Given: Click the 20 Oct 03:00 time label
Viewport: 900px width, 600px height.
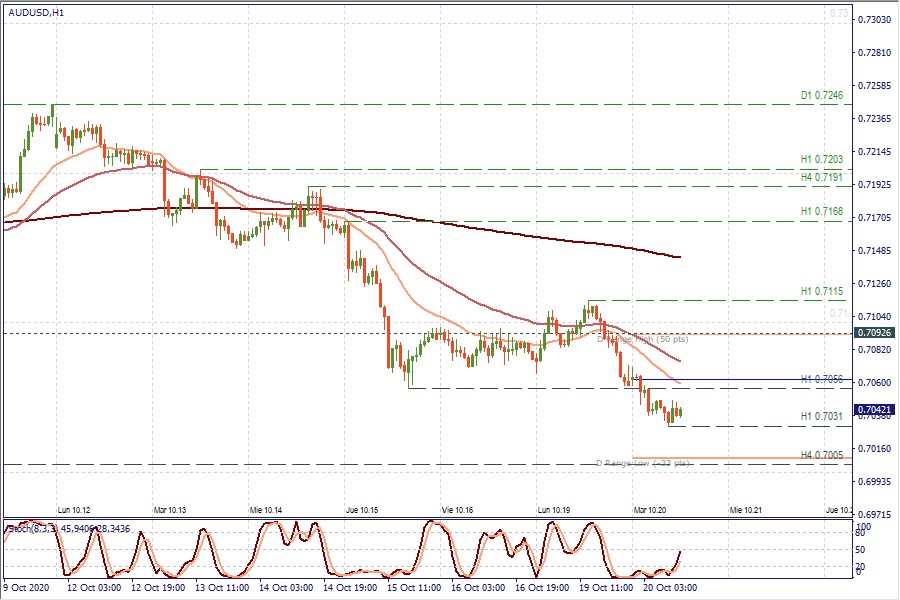Looking at the screenshot, I should coord(663,588).
